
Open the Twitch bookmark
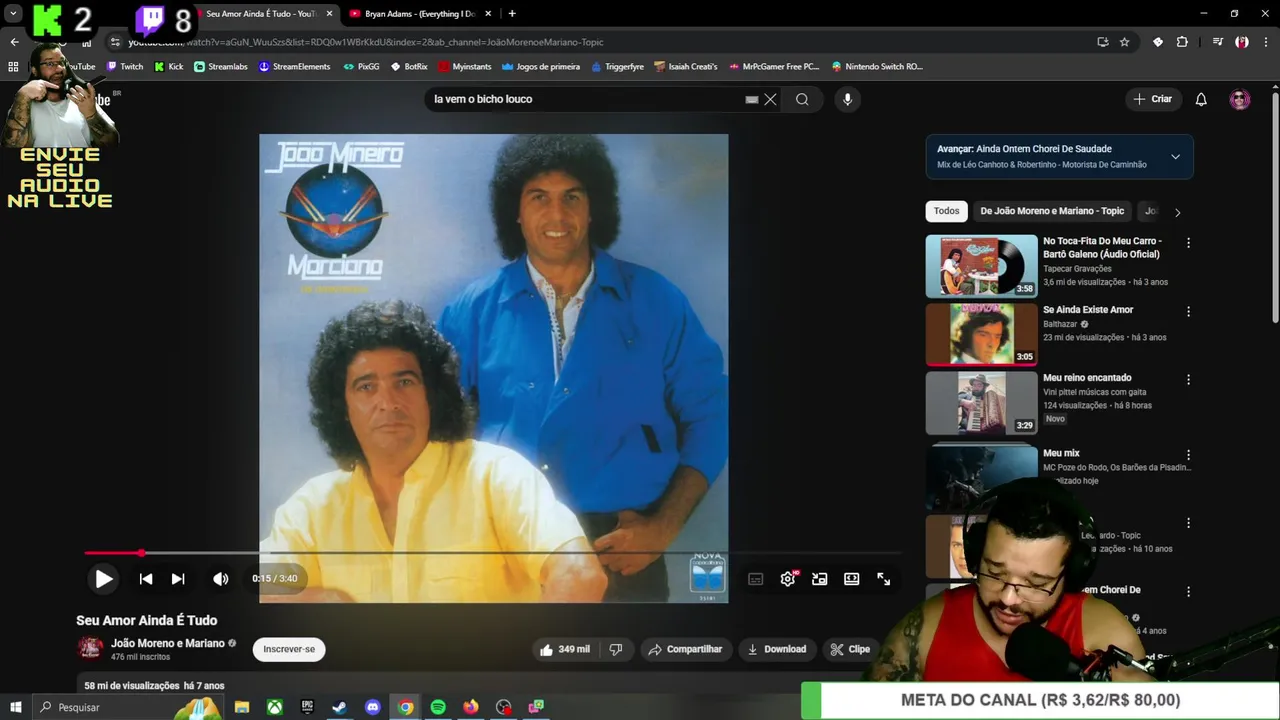[x=125, y=67]
